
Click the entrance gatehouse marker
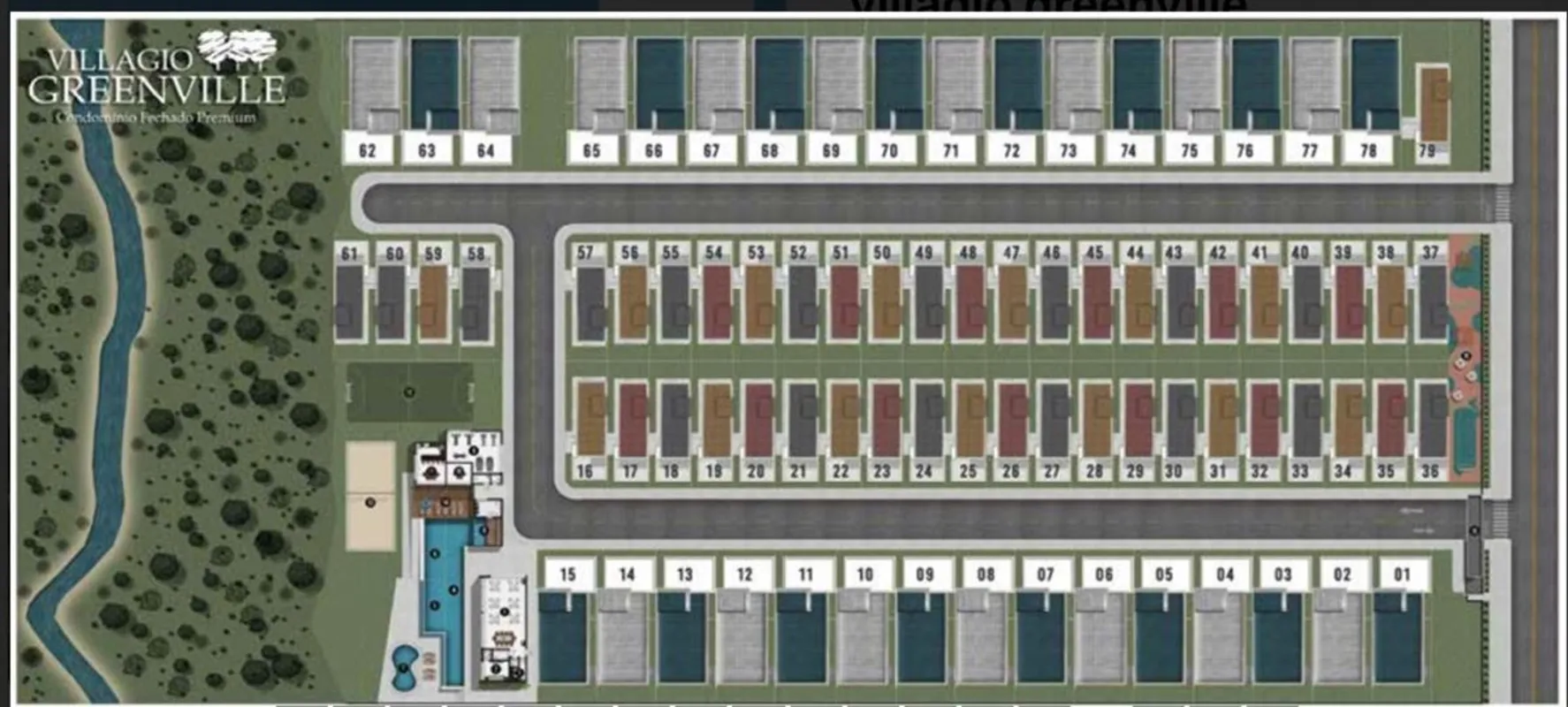pos(1473,530)
